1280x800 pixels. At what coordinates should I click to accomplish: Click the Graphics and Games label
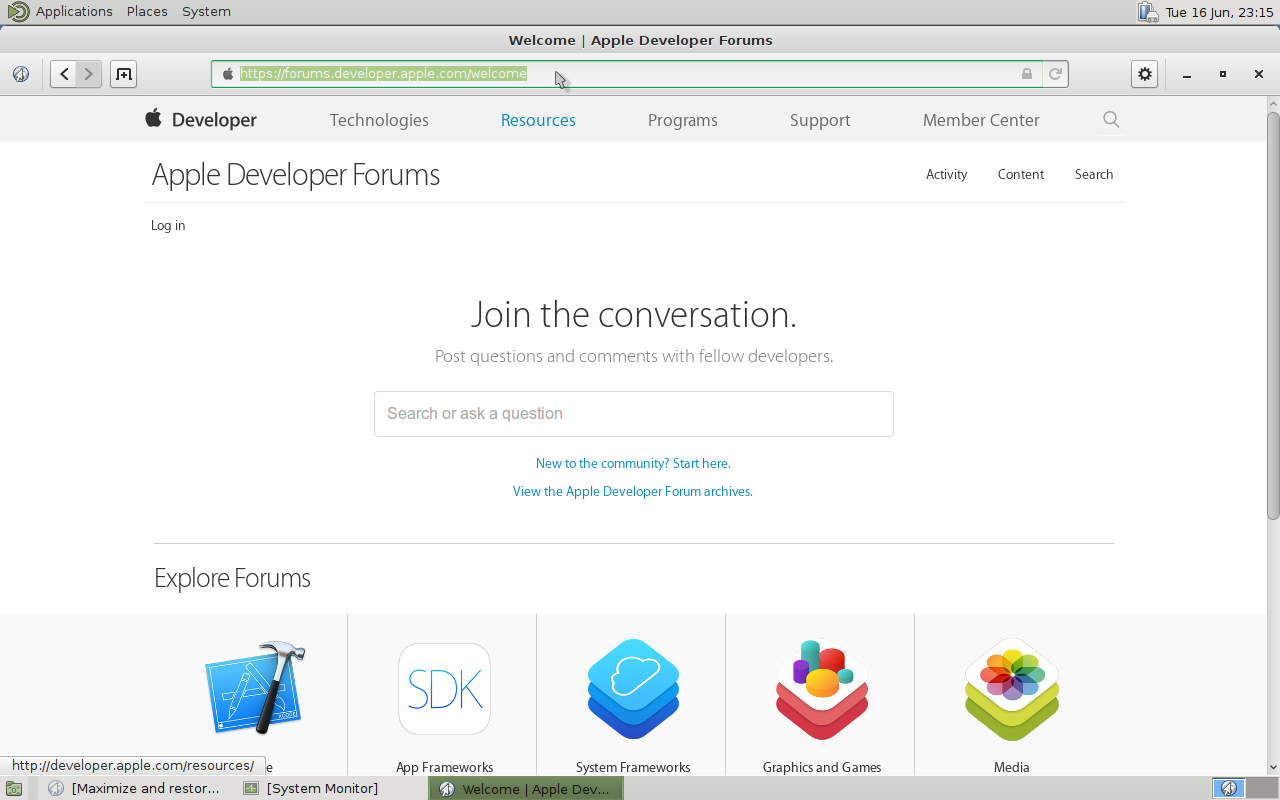coord(822,767)
